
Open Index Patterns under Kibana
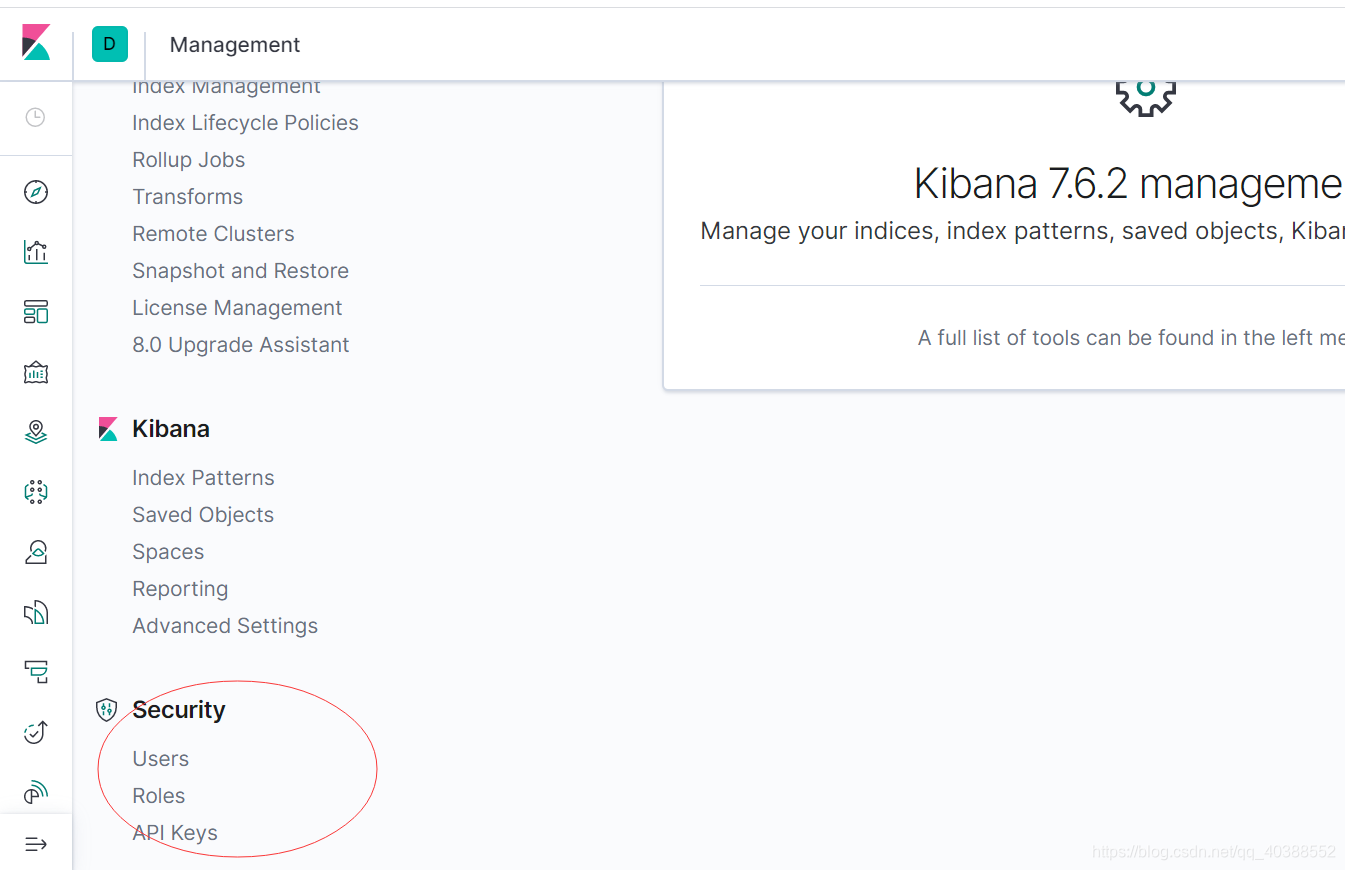click(203, 478)
